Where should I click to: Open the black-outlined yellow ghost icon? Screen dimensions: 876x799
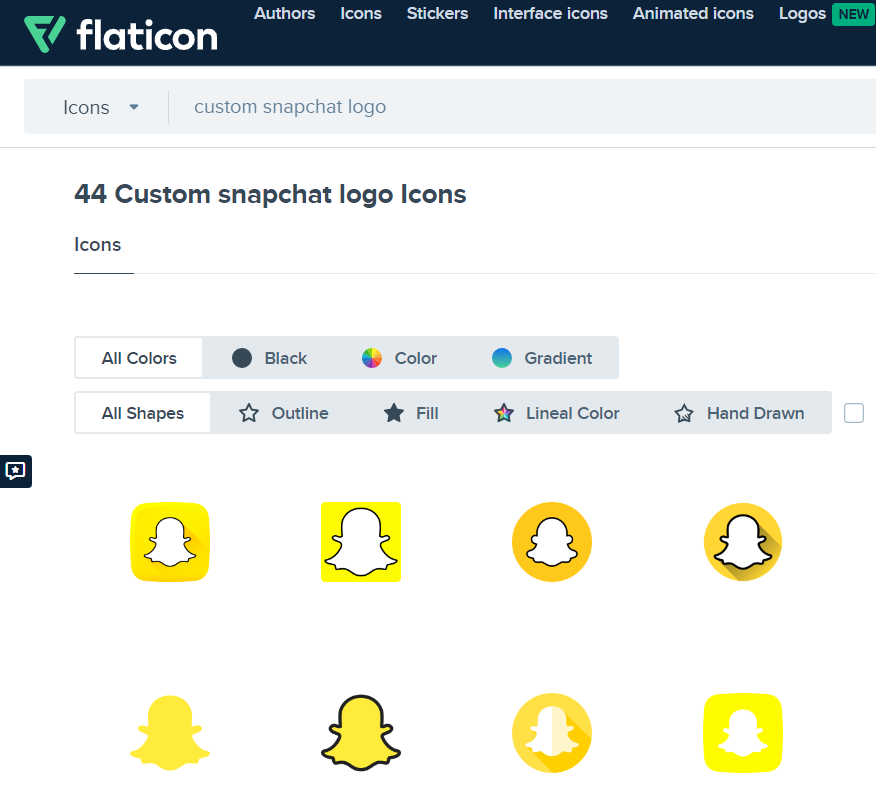[361, 733]
